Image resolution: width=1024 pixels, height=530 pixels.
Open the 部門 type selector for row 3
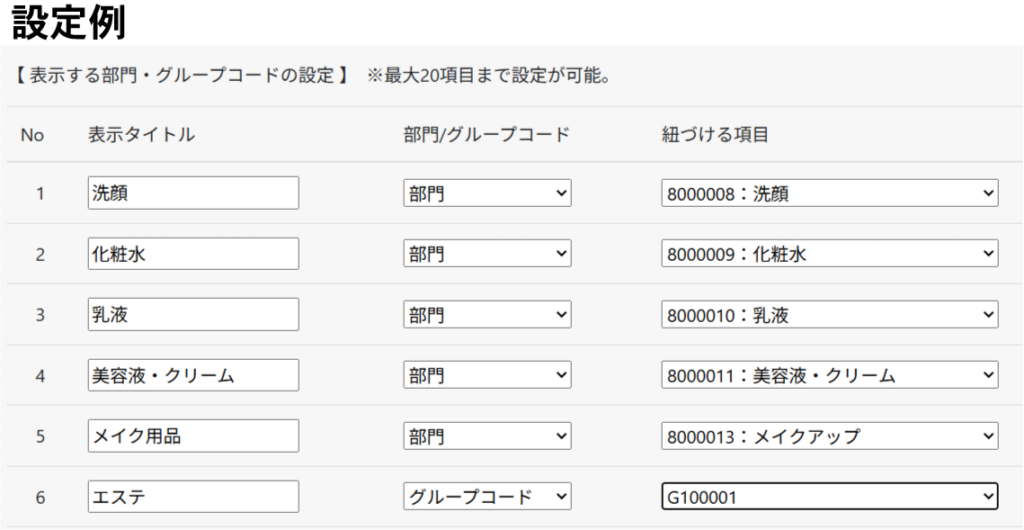[x=487, y=315]
